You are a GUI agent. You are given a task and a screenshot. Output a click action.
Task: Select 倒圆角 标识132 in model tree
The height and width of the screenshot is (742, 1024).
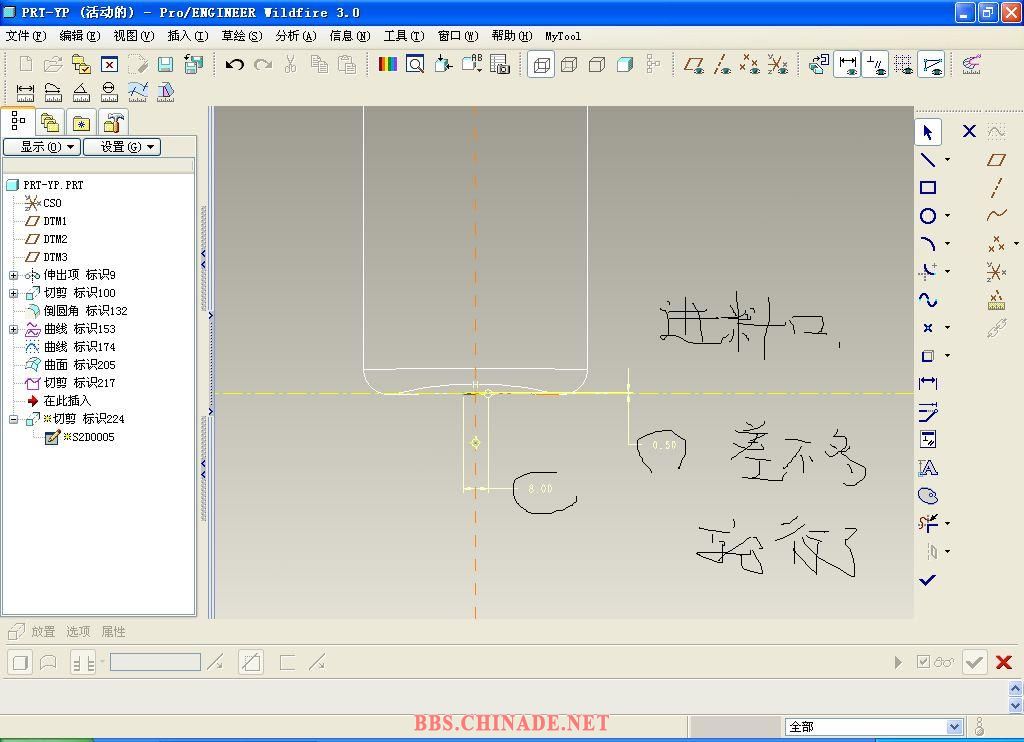coord(85,311)
